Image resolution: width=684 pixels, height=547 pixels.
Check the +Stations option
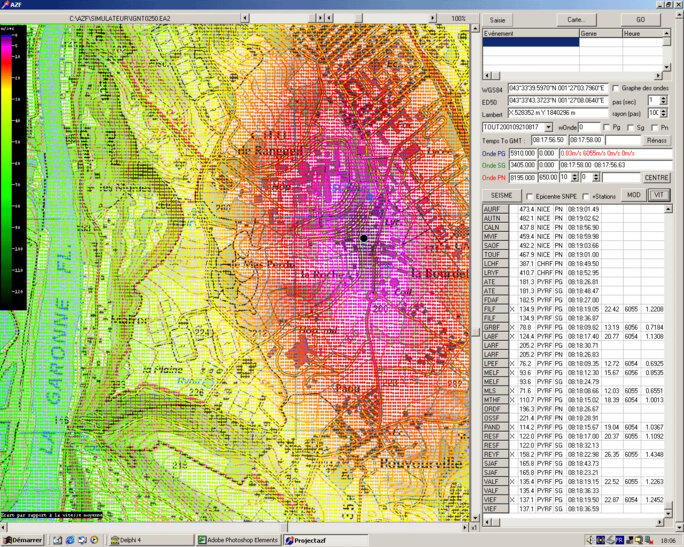point(587,196)
